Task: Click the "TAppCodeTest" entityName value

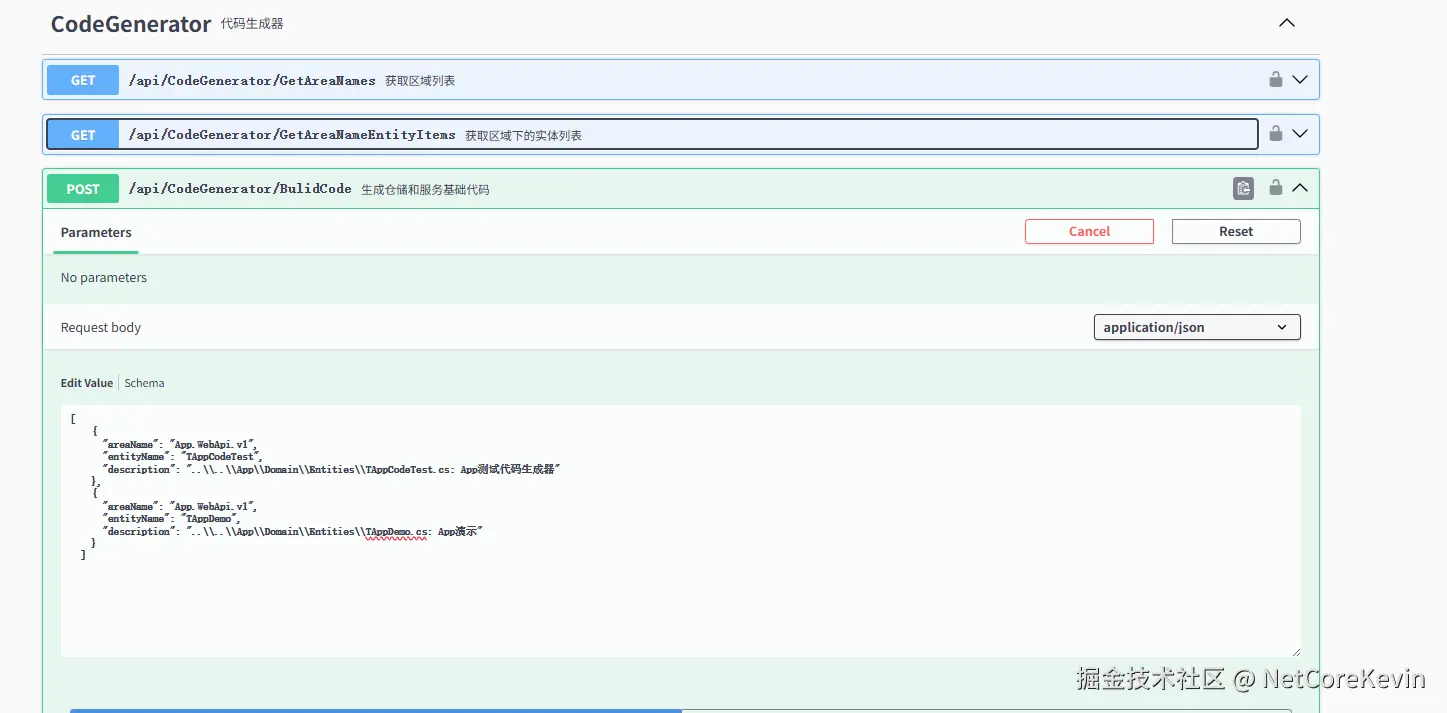Action: click(220, 456)
